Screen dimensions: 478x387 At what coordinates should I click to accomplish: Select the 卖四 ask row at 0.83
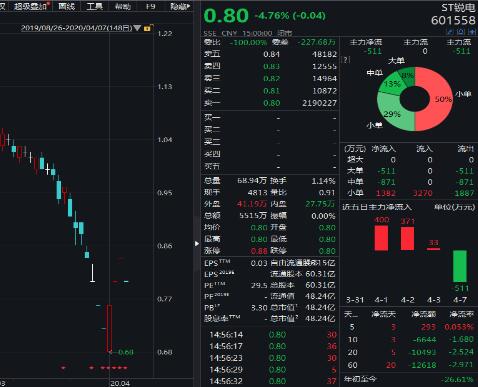coord(270,66)
